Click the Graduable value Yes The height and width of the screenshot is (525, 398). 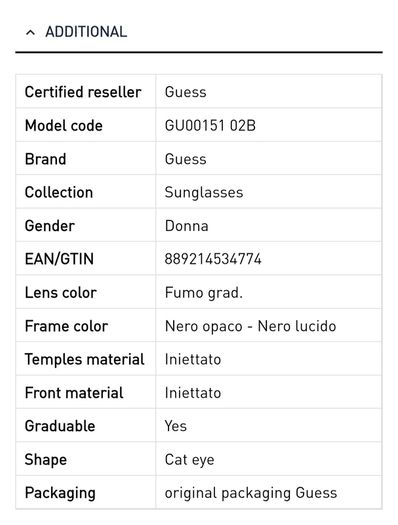175,426
